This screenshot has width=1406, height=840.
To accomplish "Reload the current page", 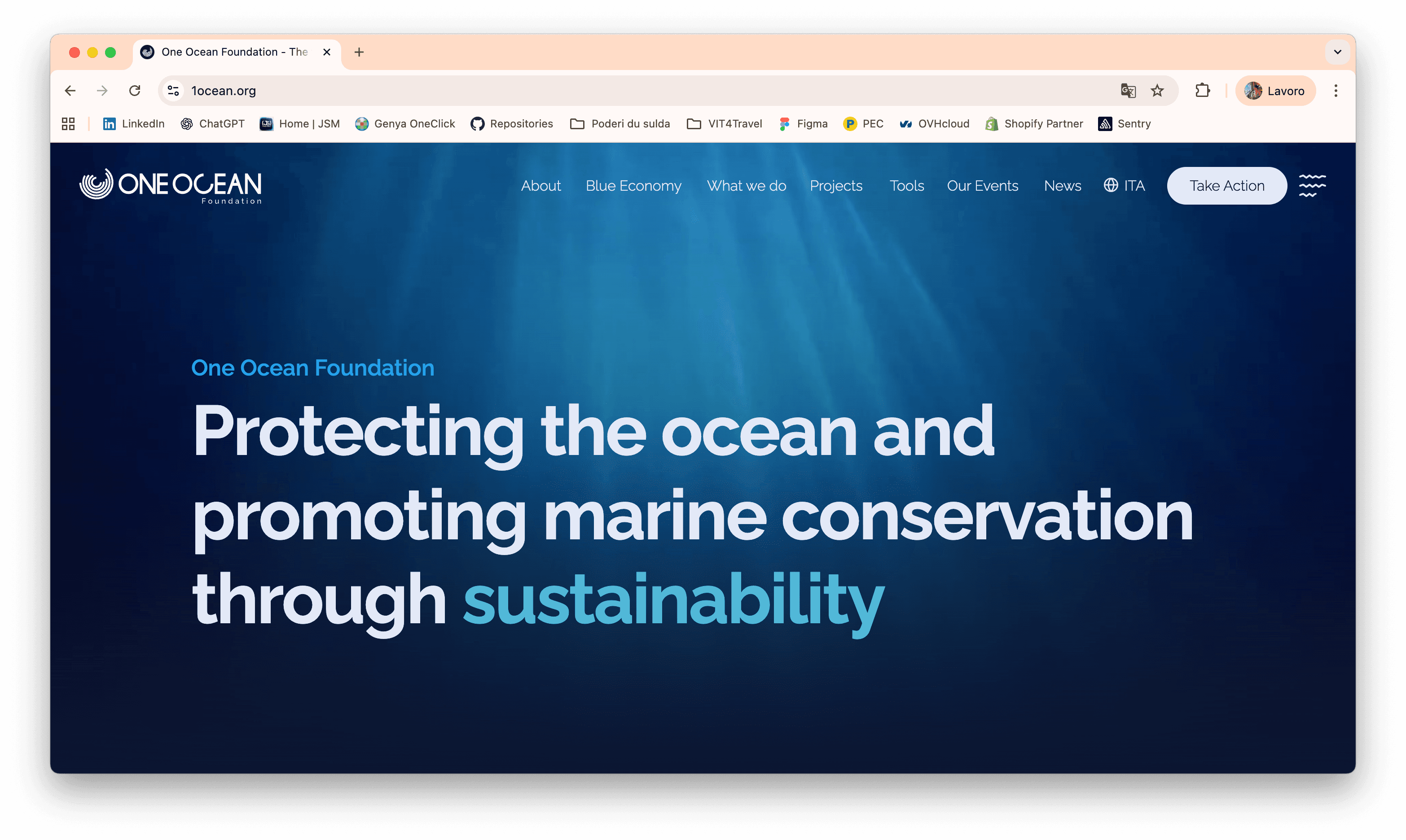I will click(135, 91).
